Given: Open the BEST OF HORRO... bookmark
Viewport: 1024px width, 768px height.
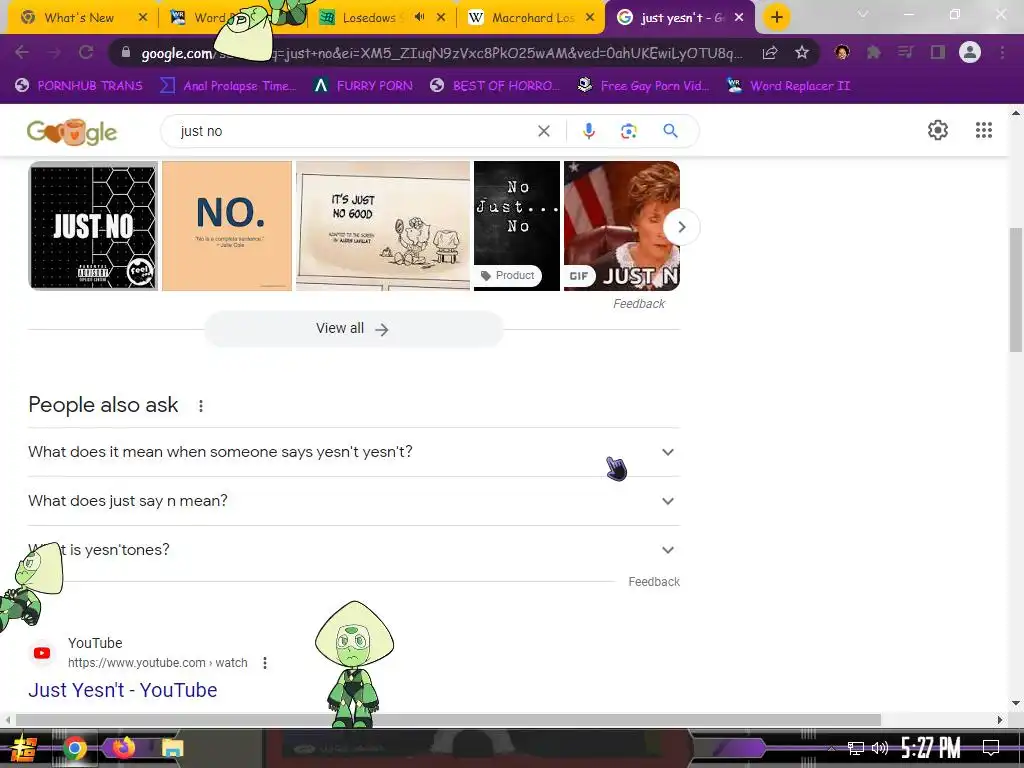Looking at the screenshot, I should [495, 86].
